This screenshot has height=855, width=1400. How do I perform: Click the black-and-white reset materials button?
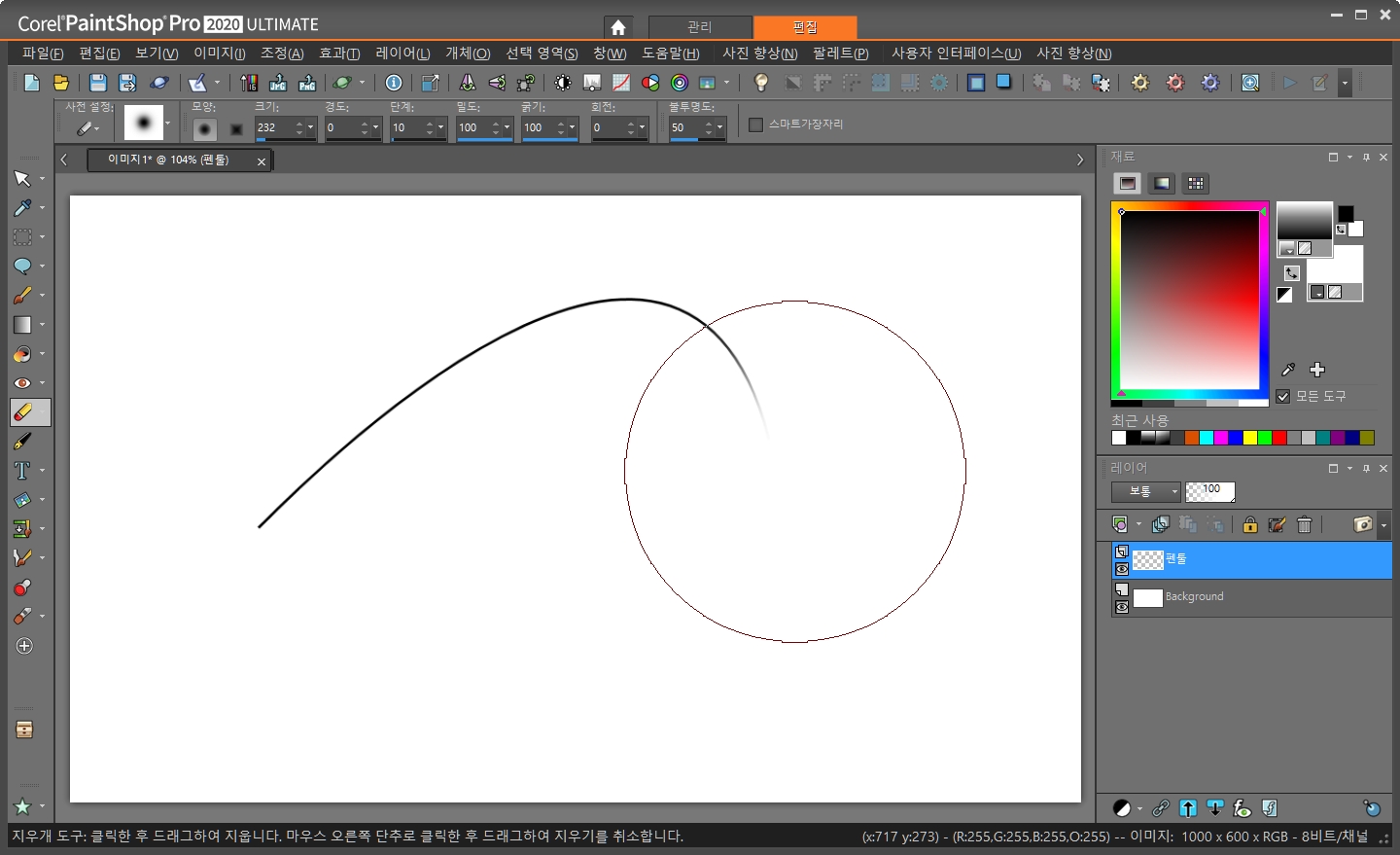[x=1284, y=295]
